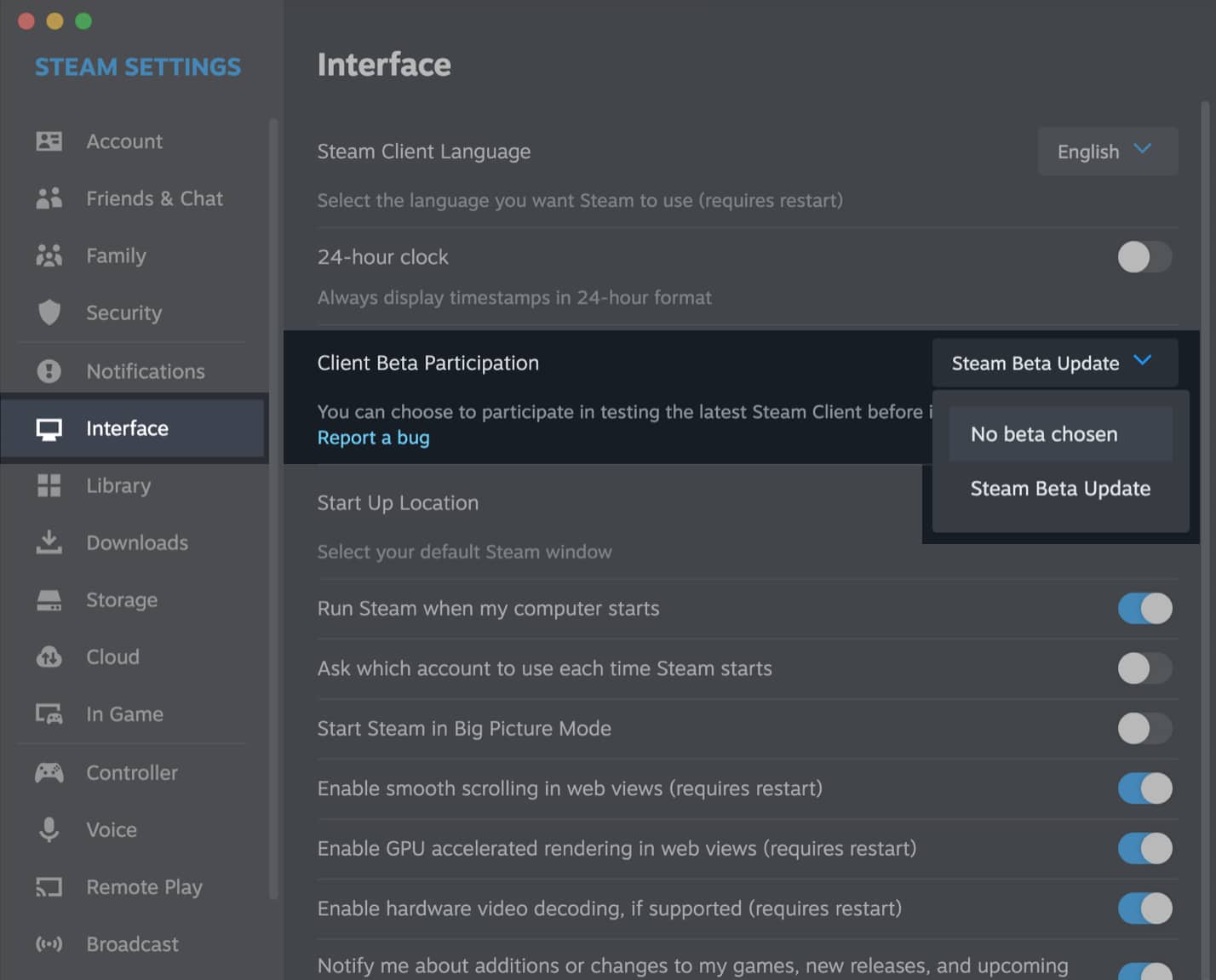1216x980 pixels.
Task: Click the In Game overlay icon
Action: (x=49, y=714)
